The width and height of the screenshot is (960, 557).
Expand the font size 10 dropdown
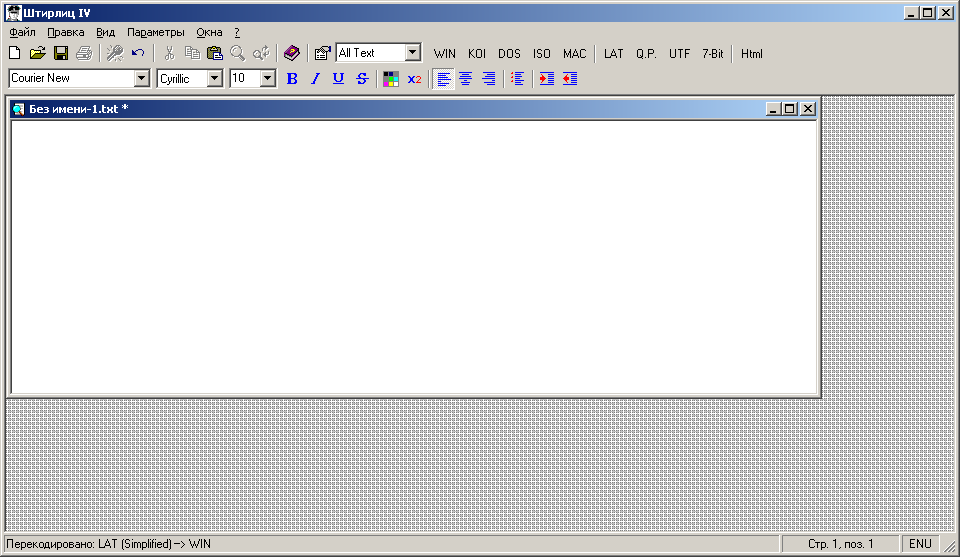tap(268, 78)
